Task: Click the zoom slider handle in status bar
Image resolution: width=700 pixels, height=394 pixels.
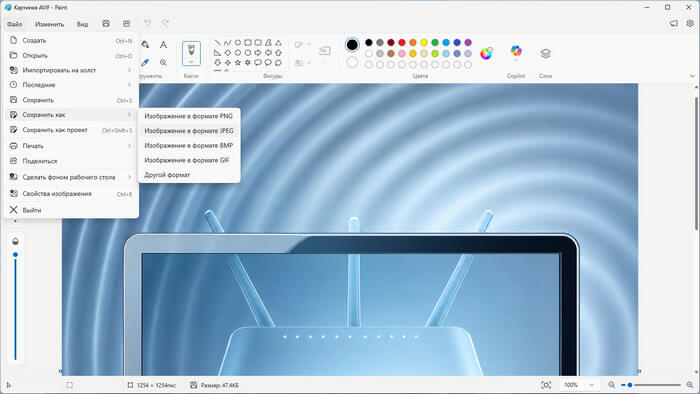Action: [630, 385]
